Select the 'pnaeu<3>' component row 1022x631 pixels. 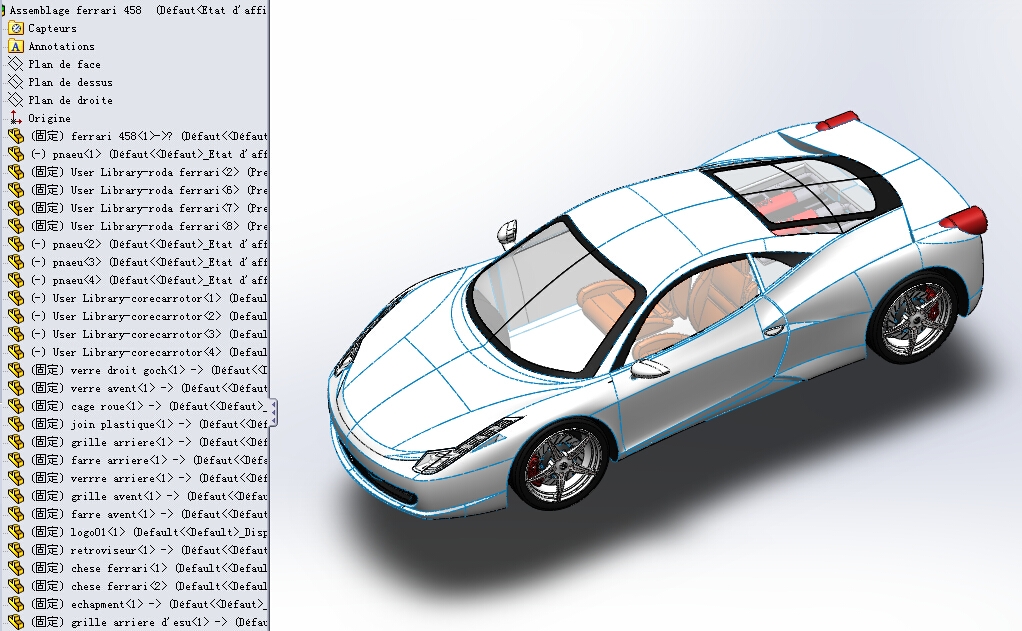coord(149,262)
